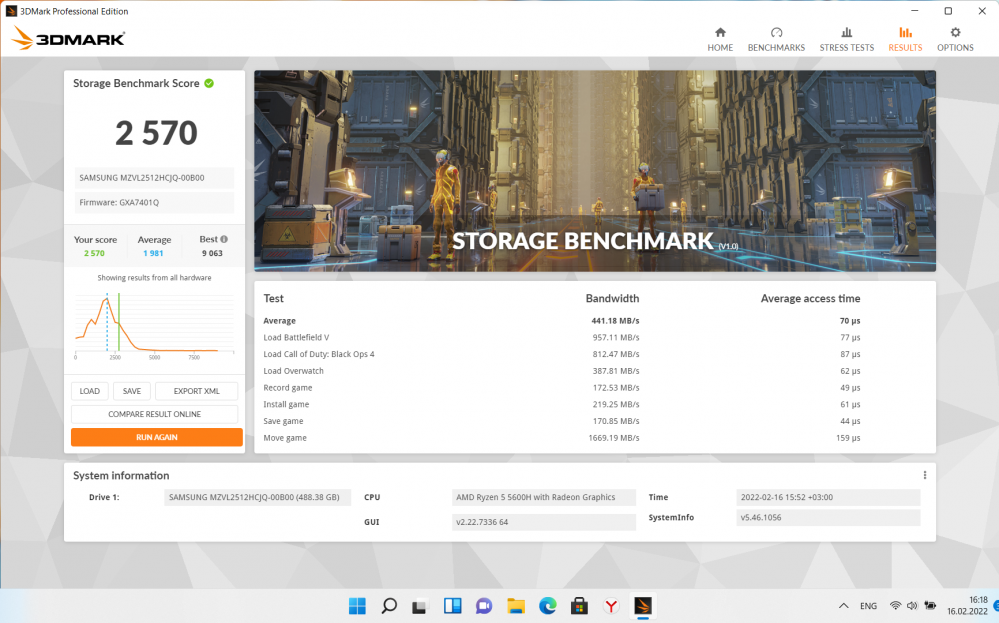Click COMPARE RESULT ONLINE
The image size is (999, 623).
click(x=155, y=414)
